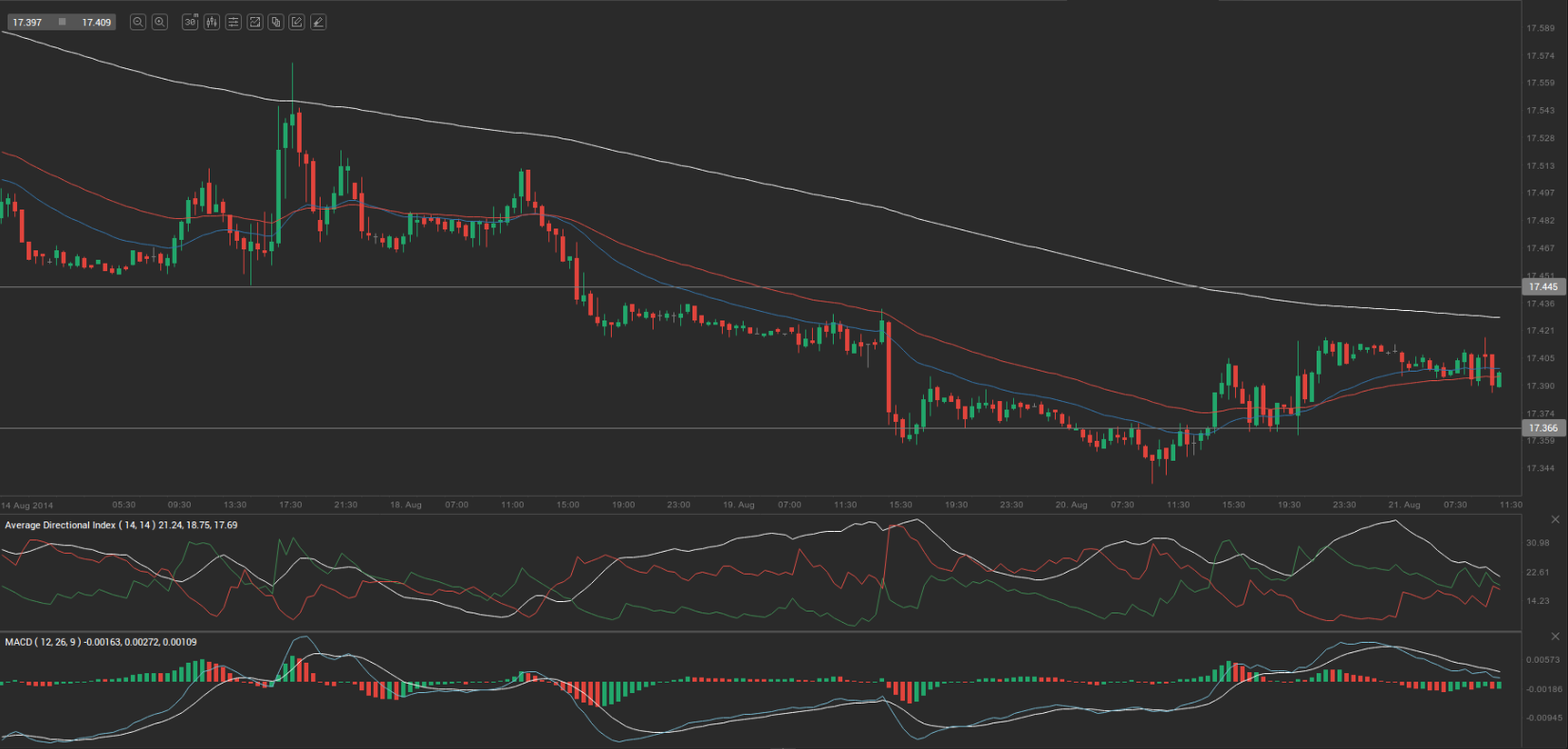
Task: Select the 17.445 horizontal line price tag
Action: (1542, 286)
